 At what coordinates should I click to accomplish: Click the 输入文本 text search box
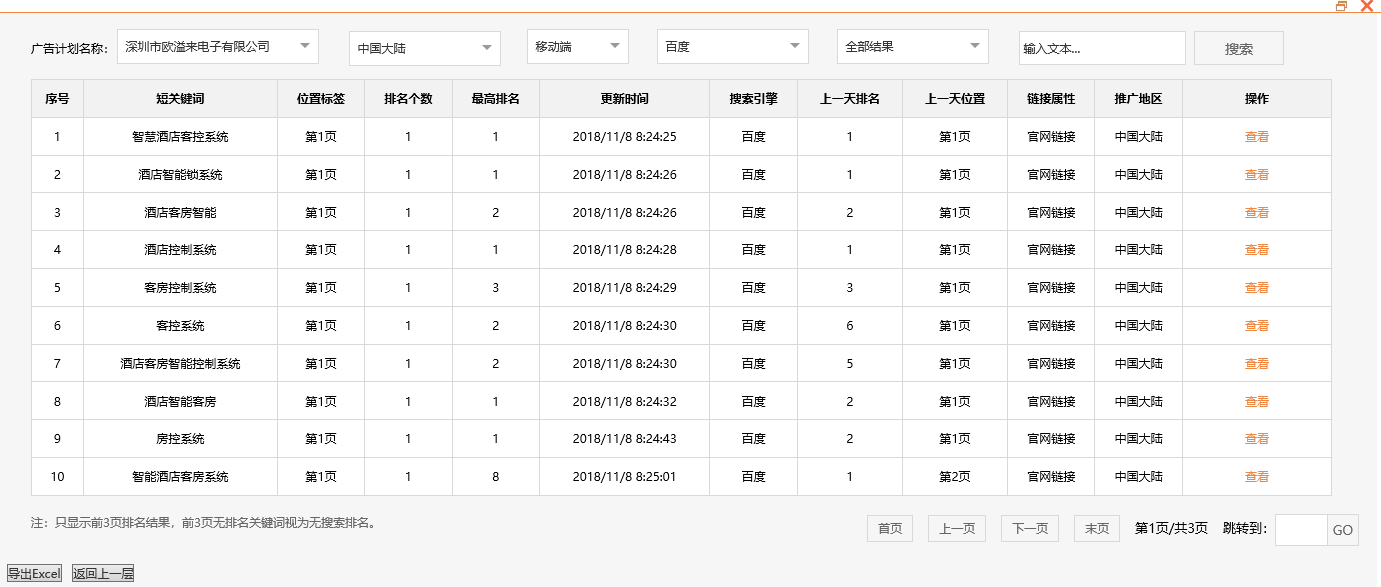coord(1100,47)
